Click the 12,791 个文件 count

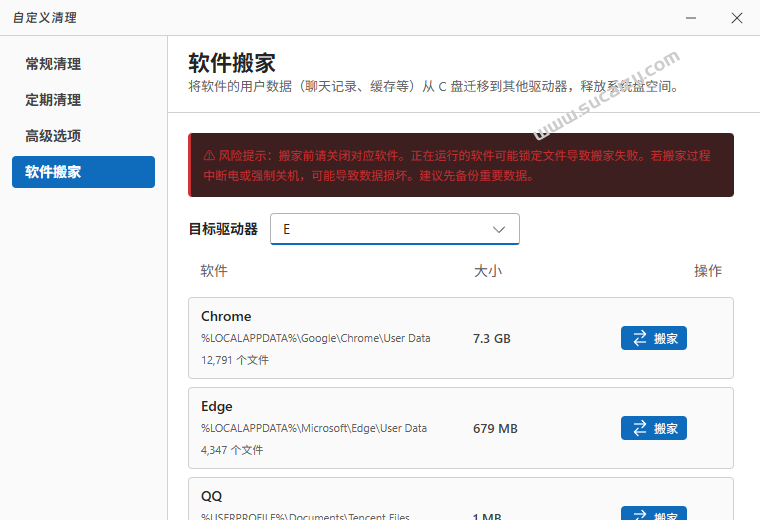coord(235,360)
